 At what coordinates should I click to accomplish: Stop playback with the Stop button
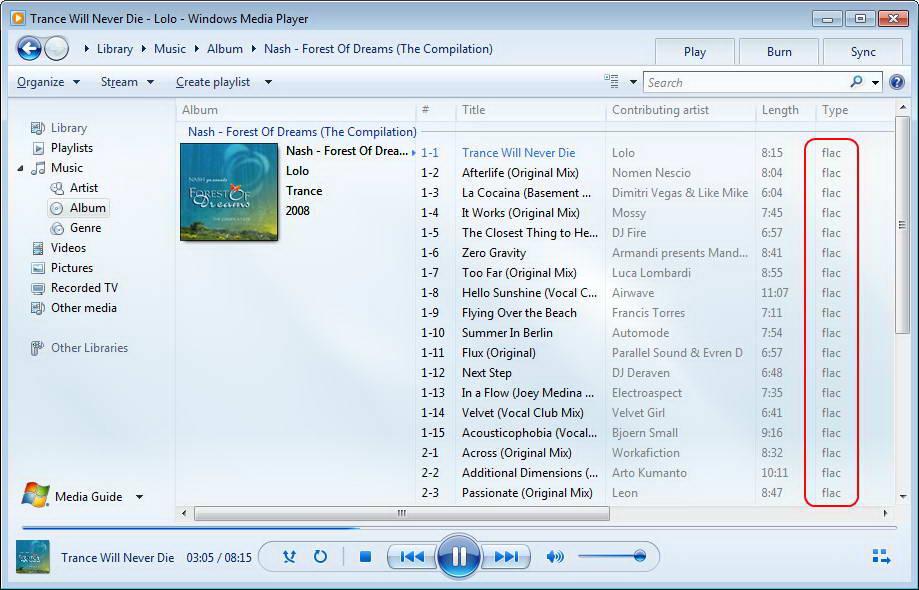click(x=365, y=556)
